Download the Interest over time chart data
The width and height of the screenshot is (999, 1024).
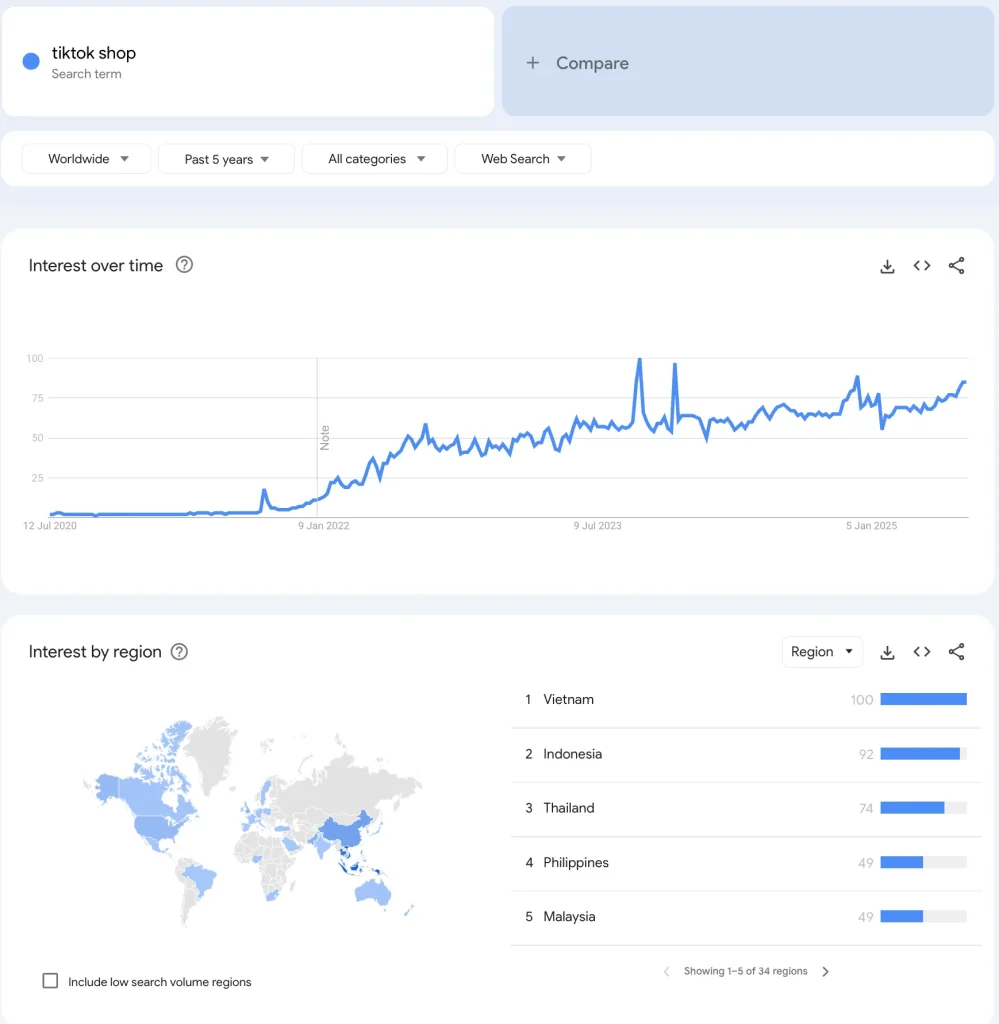click(x=887, y=266)
